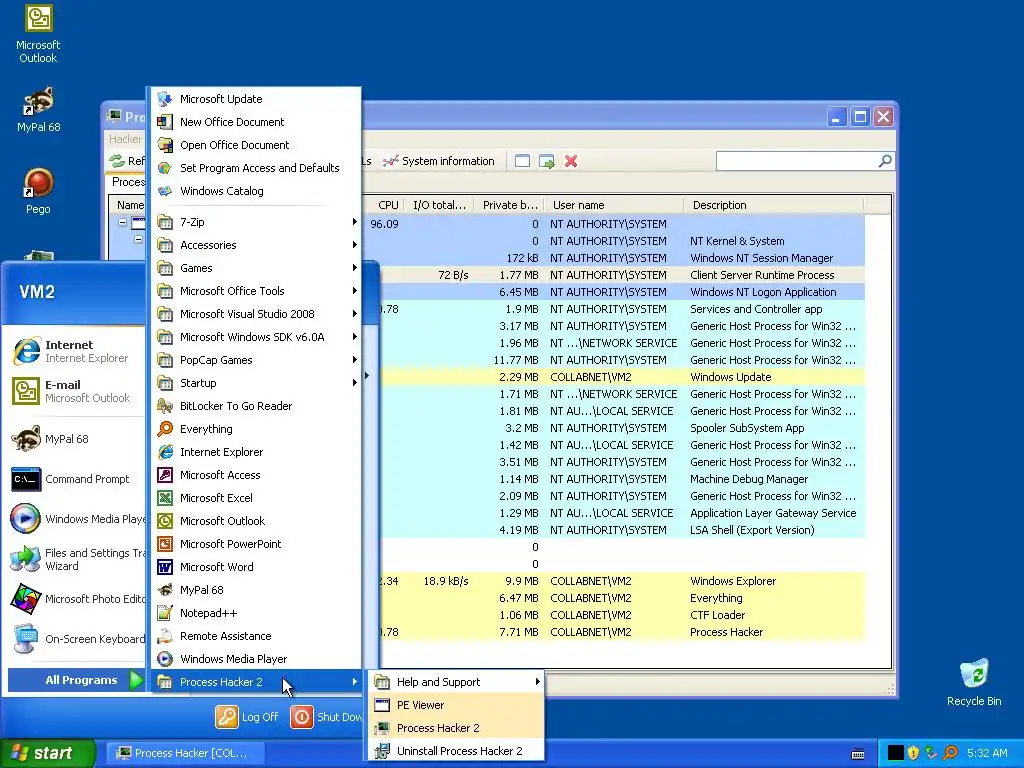1024x768 pixels.
Task: Open On-Screen Keyboard from Start menu
Action: click(76, 639)
